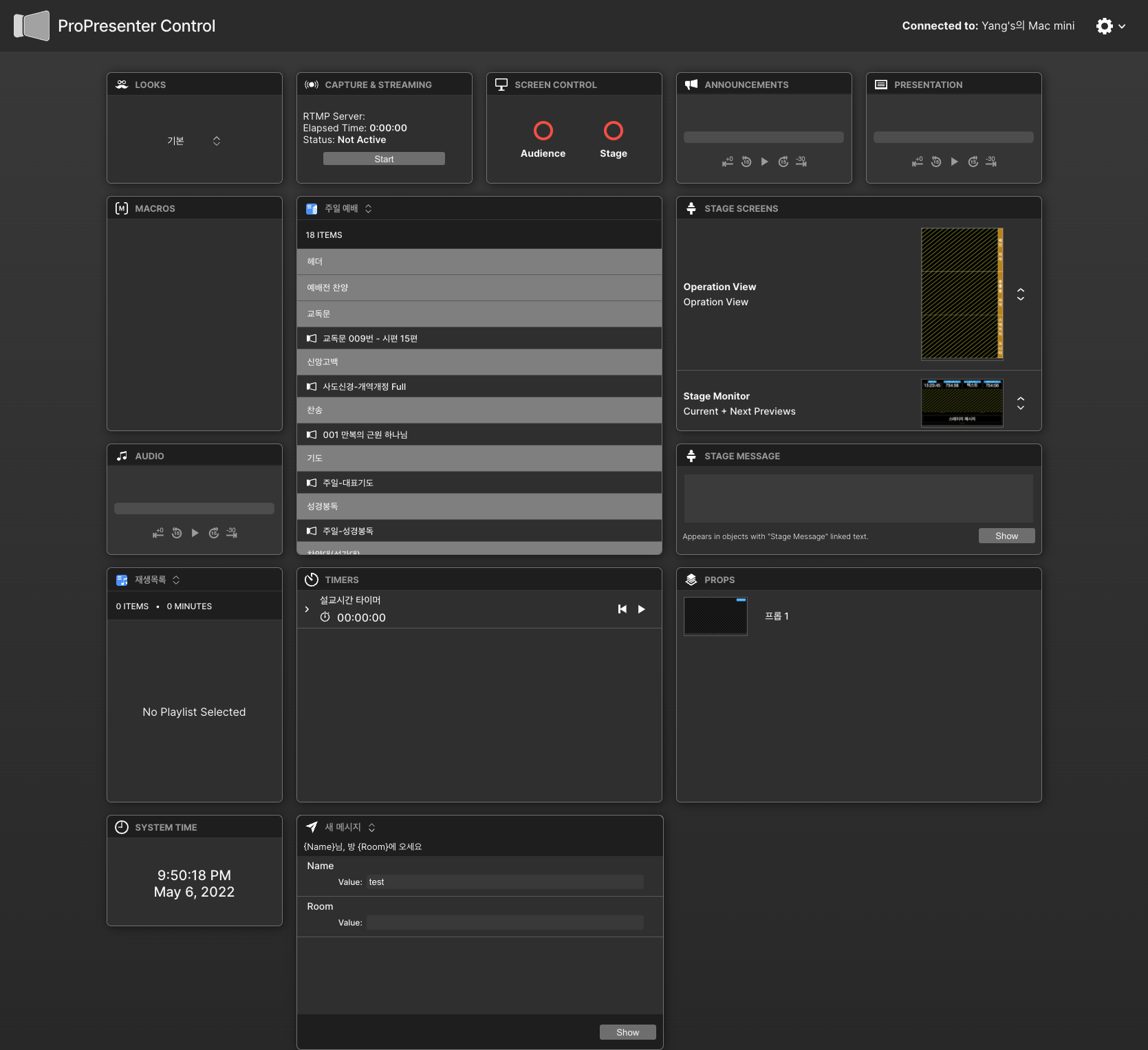Viewport: 1148px width, 1050px height.
Task: Jump to last 30 seconds in Audio
Action: [232, 533]
